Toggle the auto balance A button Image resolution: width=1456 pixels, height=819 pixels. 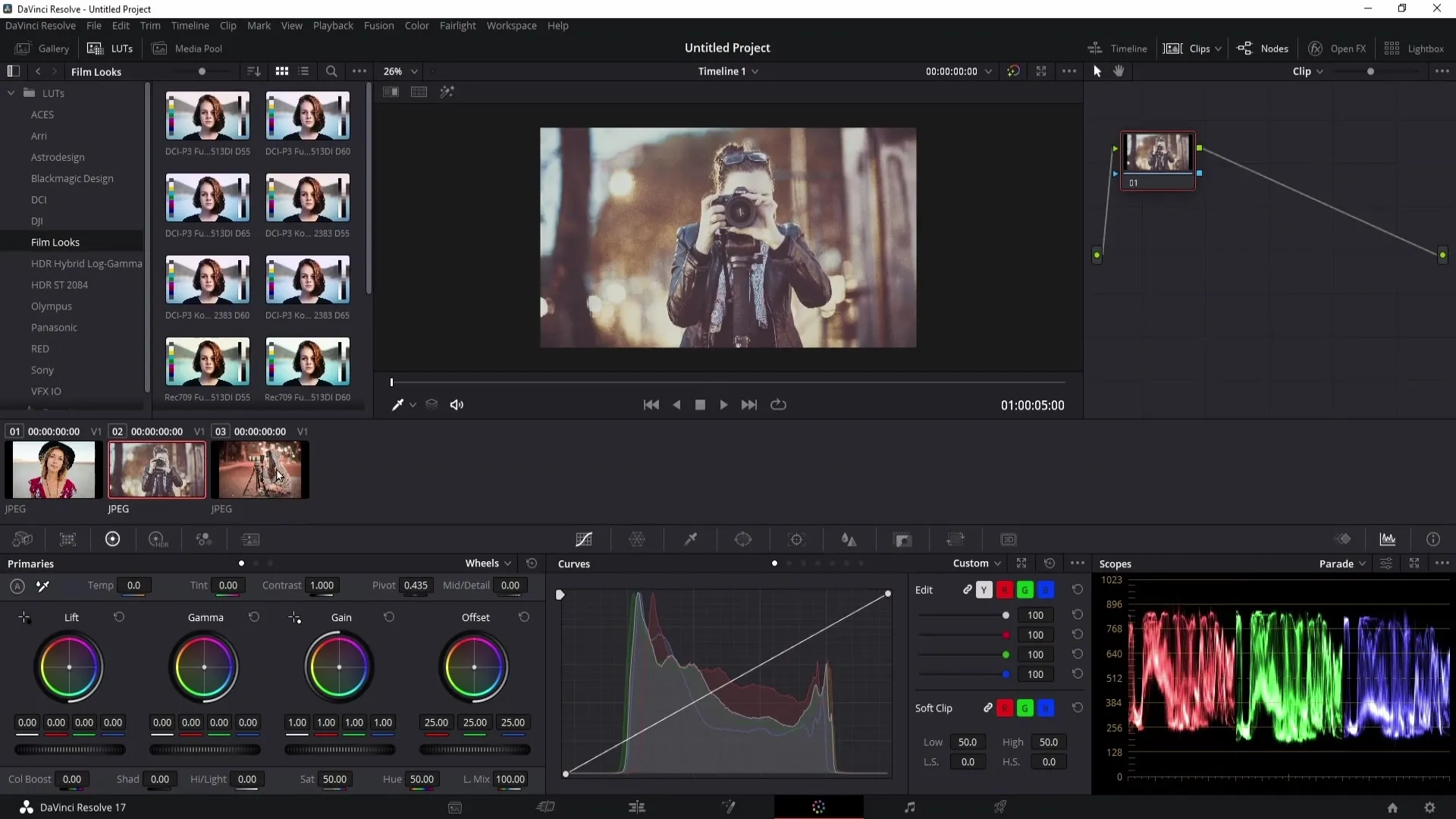pyautogui.click(x=17, y=586)
